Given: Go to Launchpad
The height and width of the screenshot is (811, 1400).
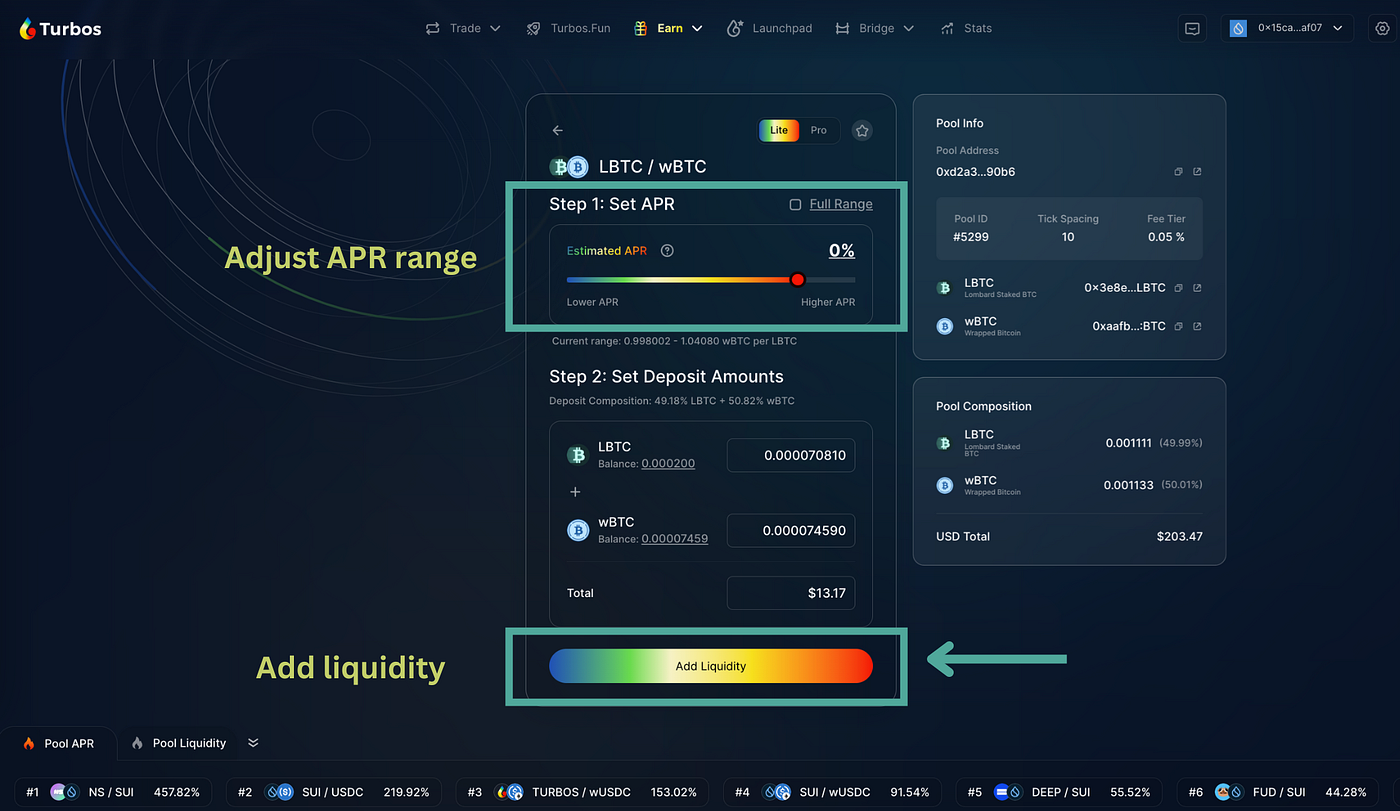Looking at the screenshot, I should pos(767,28).
